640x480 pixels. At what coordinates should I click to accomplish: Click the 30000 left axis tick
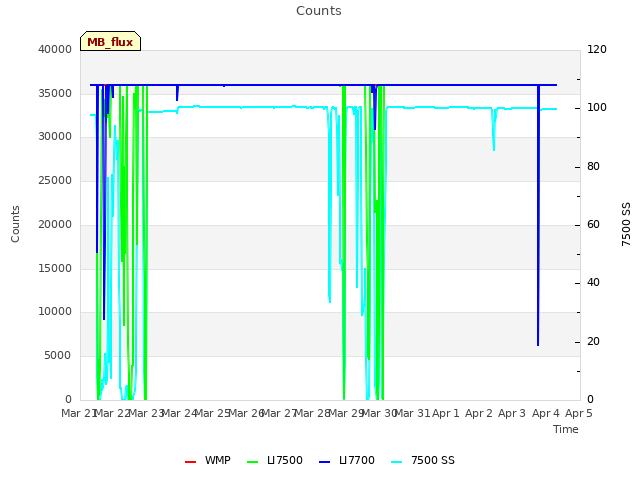point(55,137)
